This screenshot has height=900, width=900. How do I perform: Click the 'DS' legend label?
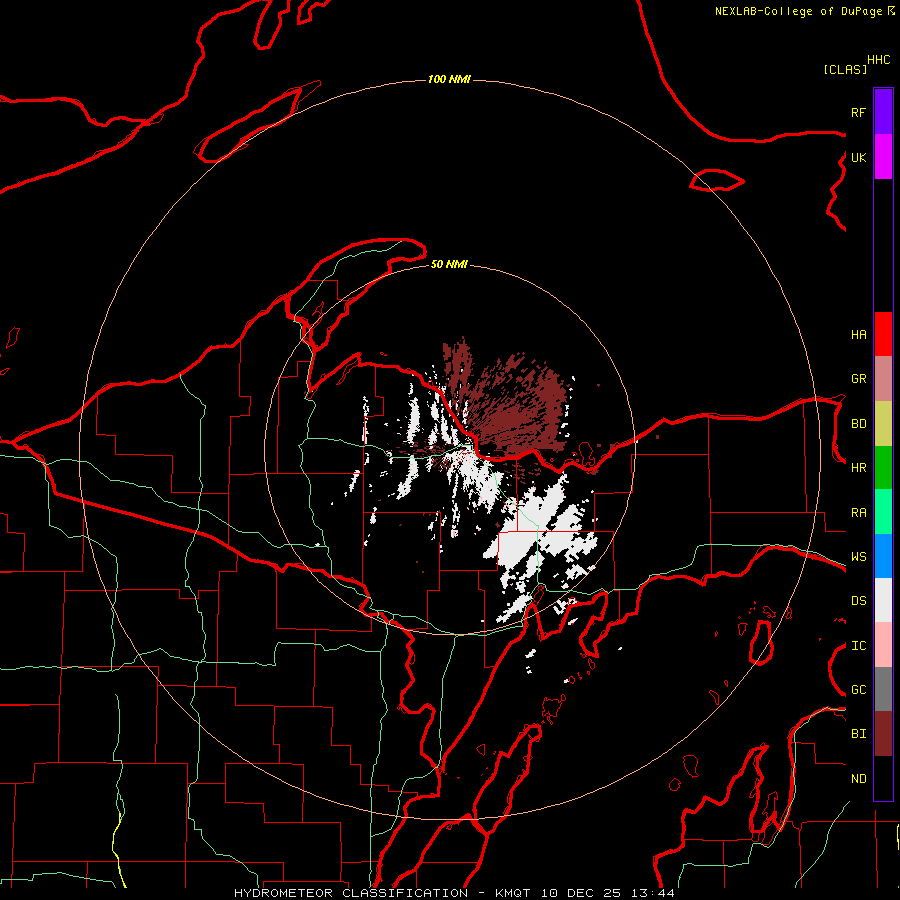[x=858, y=601]
